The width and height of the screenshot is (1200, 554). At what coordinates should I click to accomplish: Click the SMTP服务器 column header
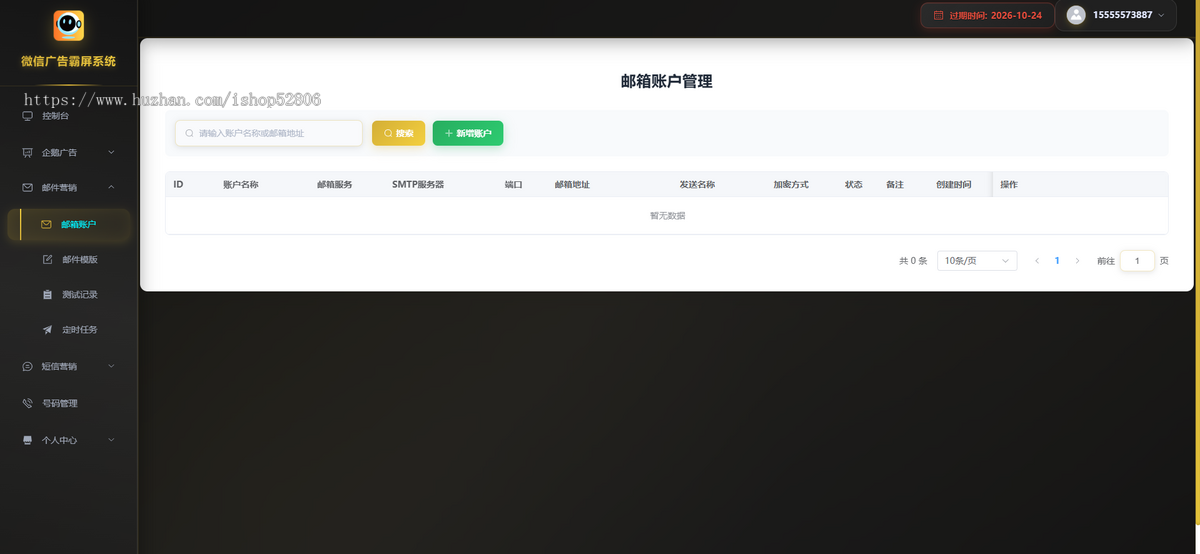click(418, 185)
